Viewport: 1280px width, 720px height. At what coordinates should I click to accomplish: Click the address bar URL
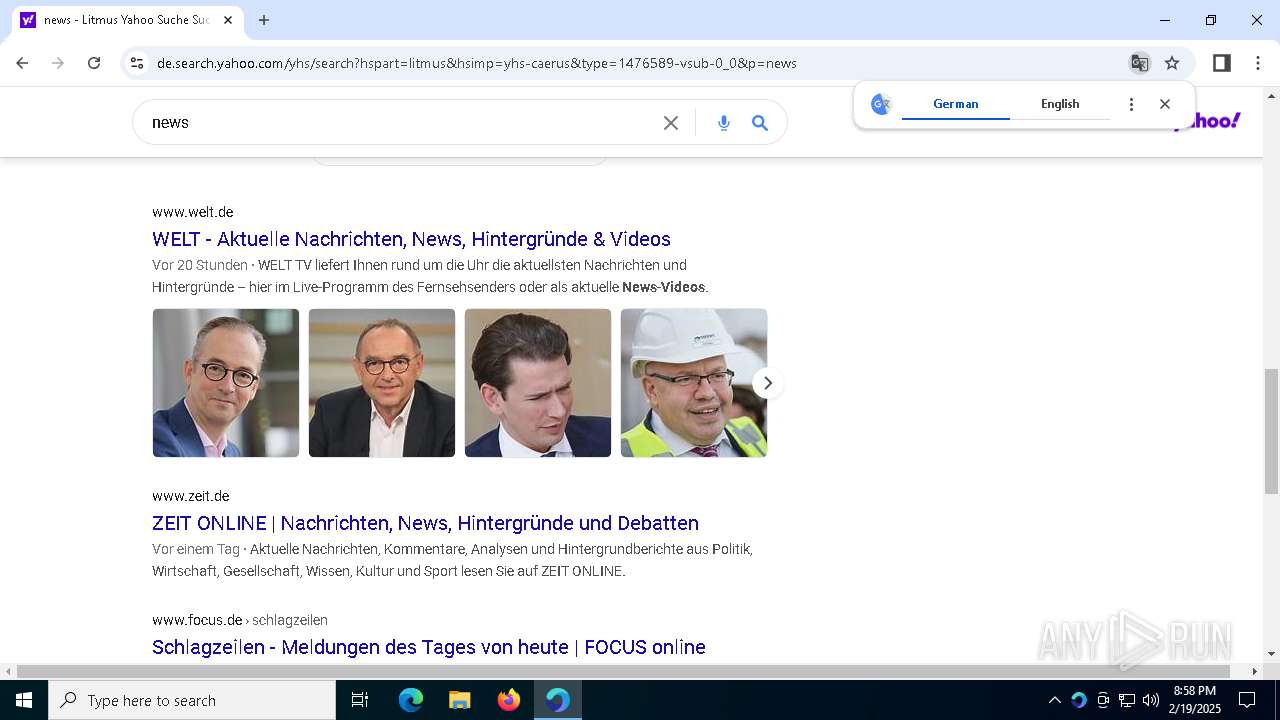[x=477, y=63]
